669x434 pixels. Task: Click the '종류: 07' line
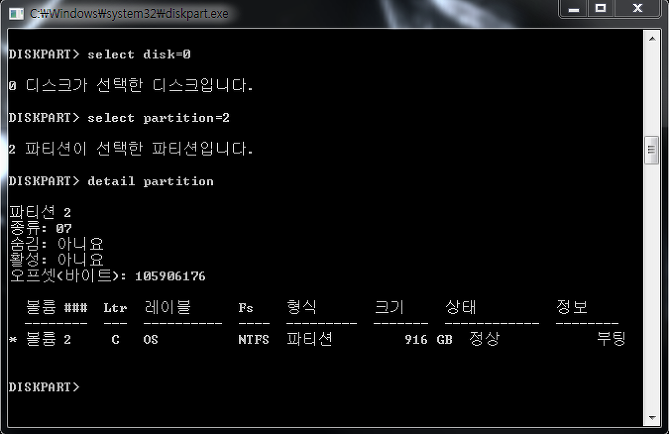41,228
